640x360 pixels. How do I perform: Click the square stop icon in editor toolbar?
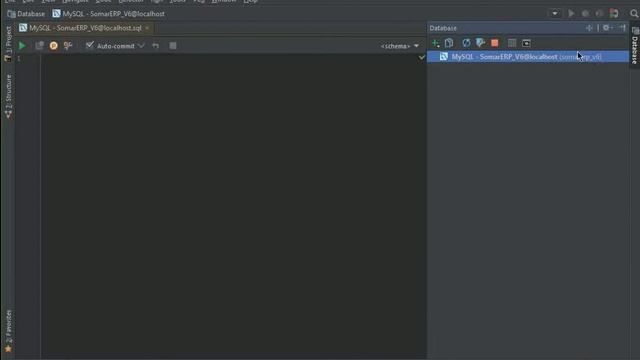173,46
